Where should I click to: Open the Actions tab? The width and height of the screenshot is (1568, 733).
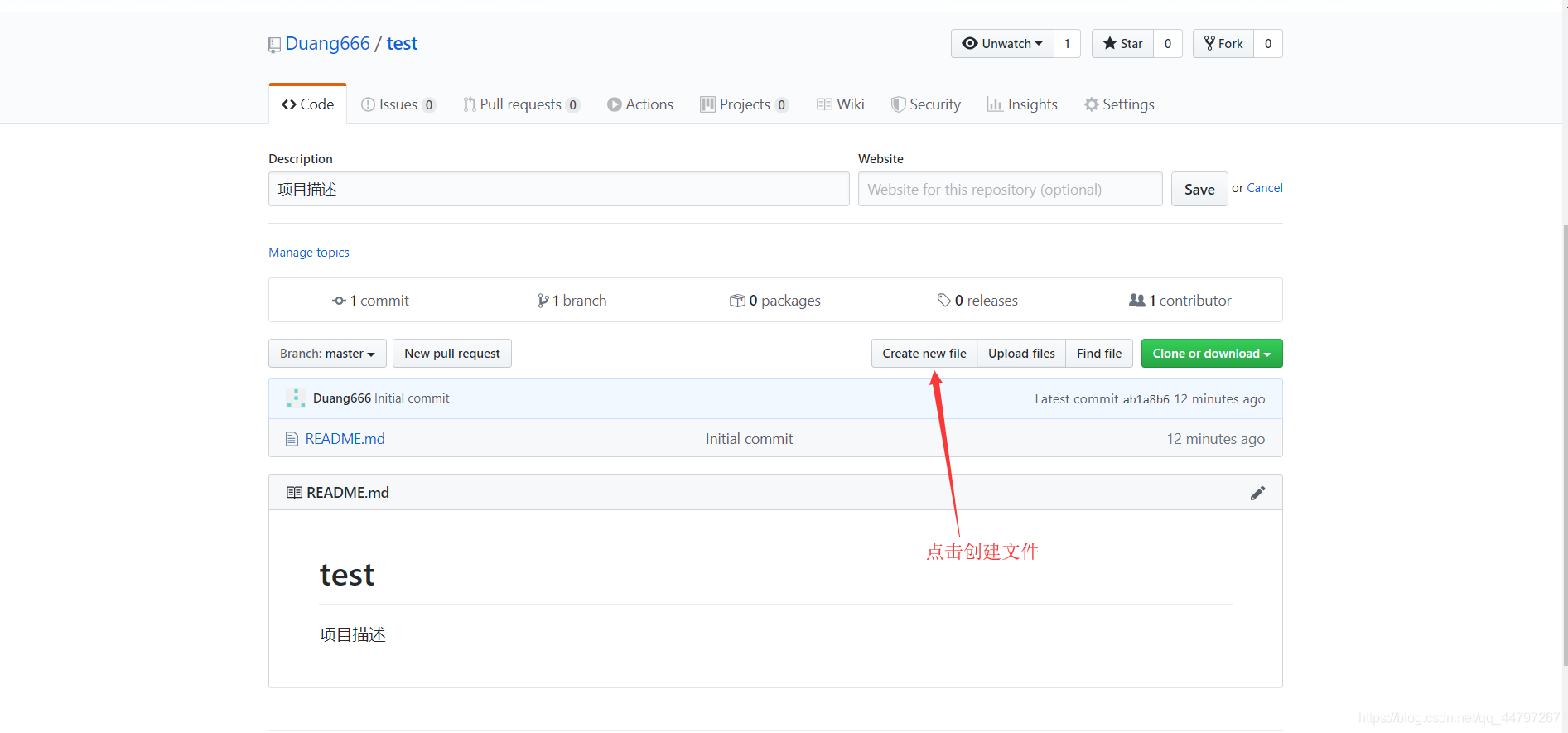[640, 104]
